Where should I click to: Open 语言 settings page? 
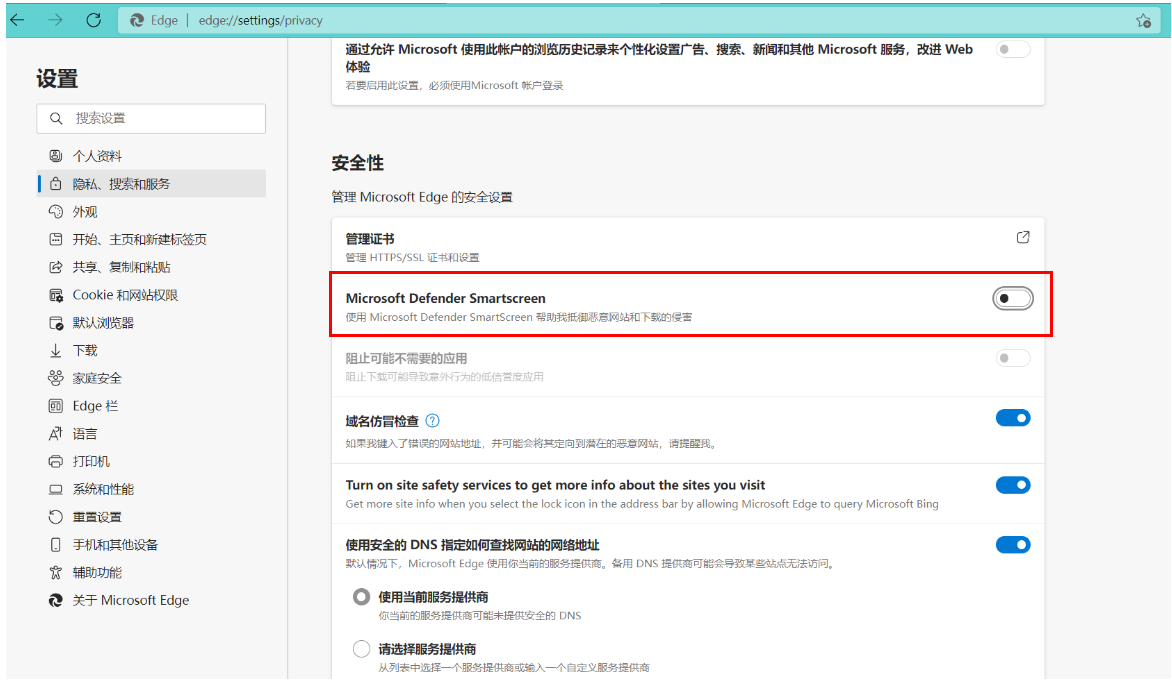click(151, 433)
